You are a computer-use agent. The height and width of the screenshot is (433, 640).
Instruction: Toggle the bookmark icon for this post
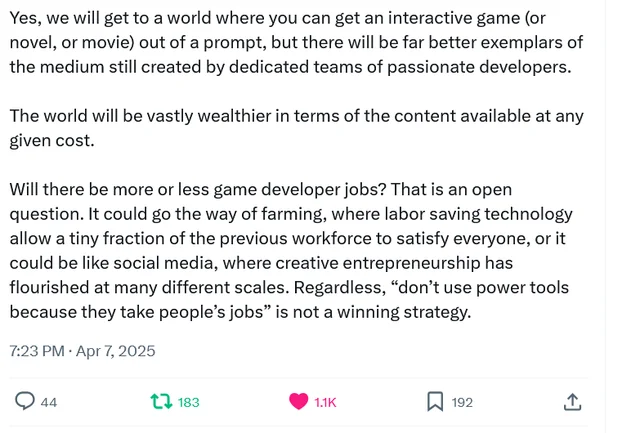[x=435, y=402]
